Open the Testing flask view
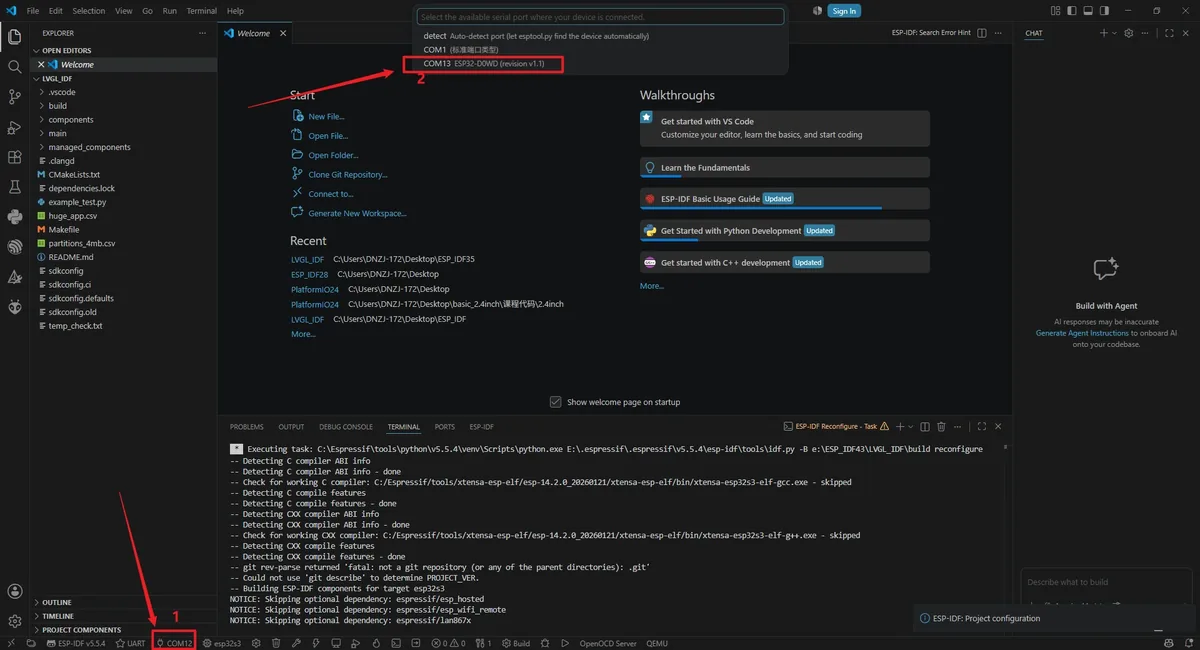1200x650 pixels. 14,187
